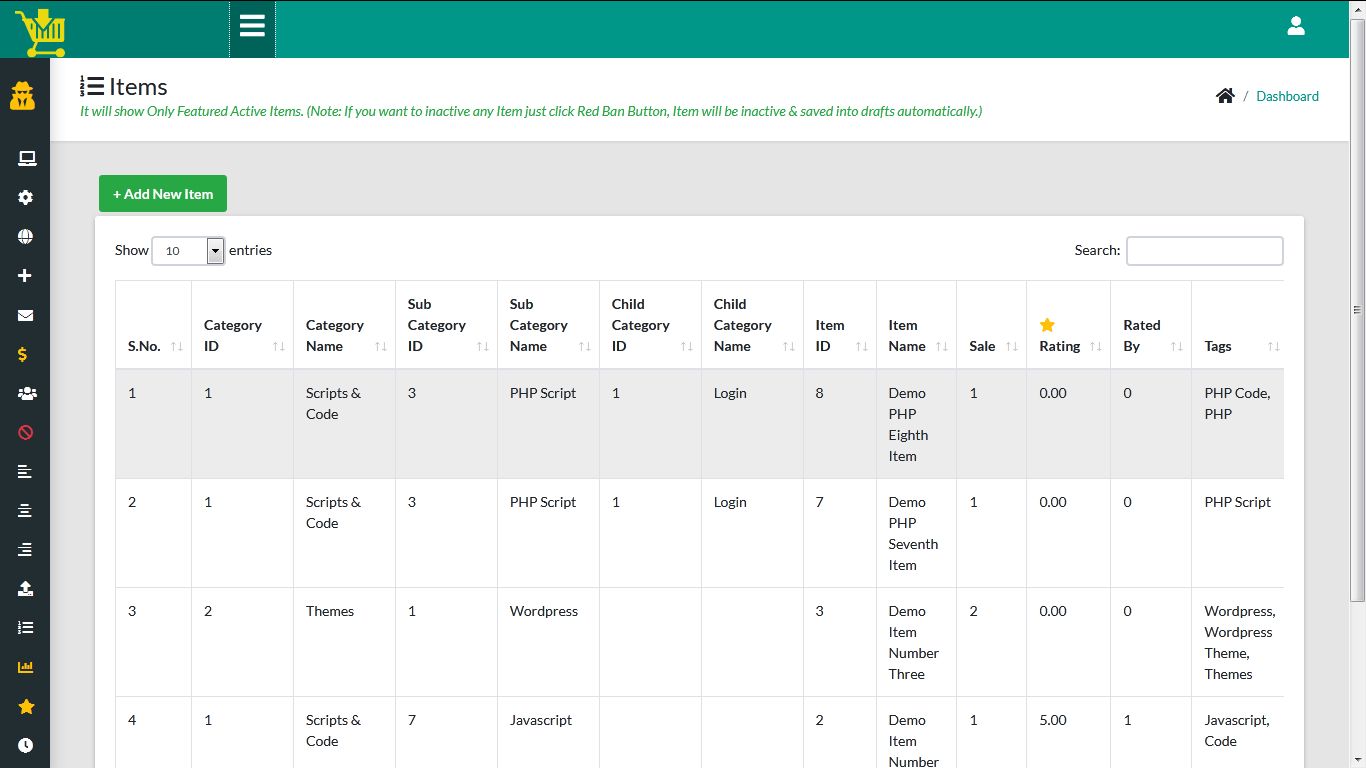Focus the Search input field
The height and width of the screenshot is (768, 1366).
[1204, 251]
